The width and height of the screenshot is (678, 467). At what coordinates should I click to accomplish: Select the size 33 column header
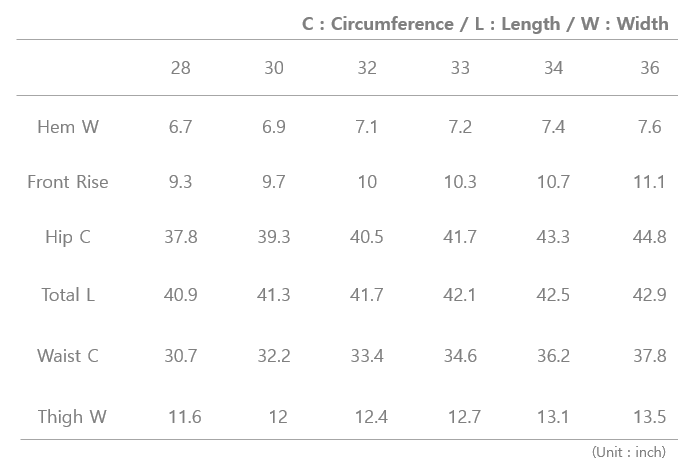(460, 68)
